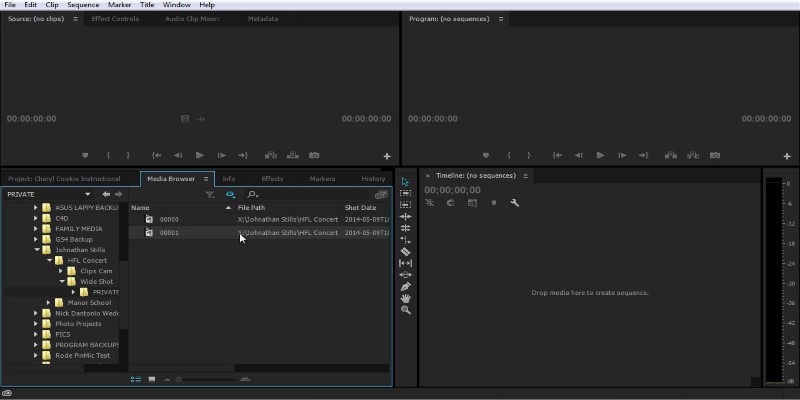The width and height of the screenshot is (800, 400).
Task: Select the Pen tool
Action: tap(406, 286)
